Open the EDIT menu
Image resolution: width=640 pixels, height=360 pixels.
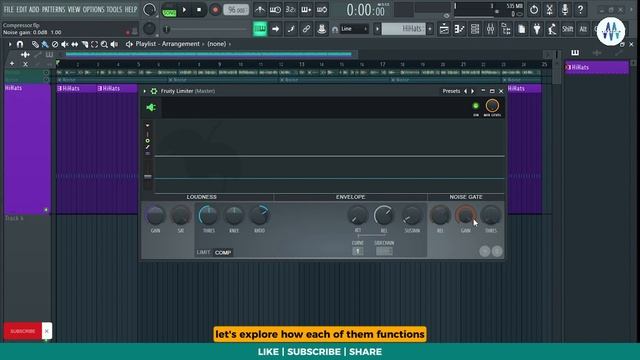coord(22,9)
